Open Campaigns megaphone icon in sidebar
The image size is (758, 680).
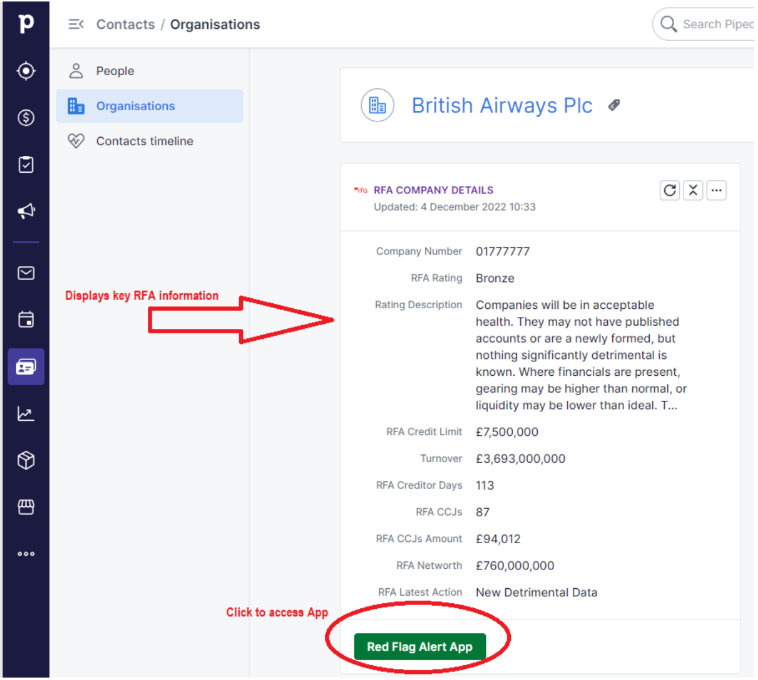(x=26, y=211)
